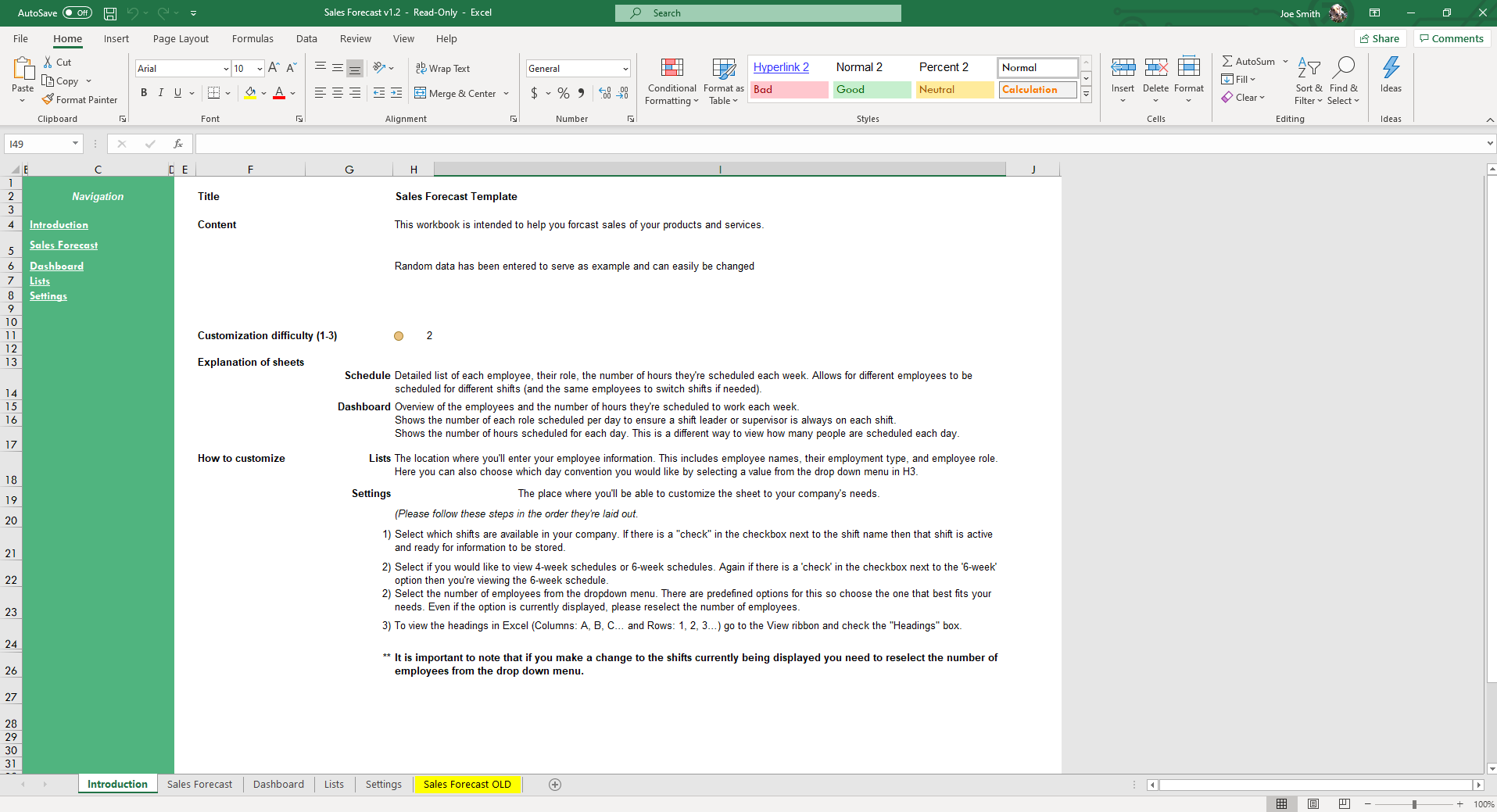Open the Insert ribbon tab
1497x812 pixels.
116,38
